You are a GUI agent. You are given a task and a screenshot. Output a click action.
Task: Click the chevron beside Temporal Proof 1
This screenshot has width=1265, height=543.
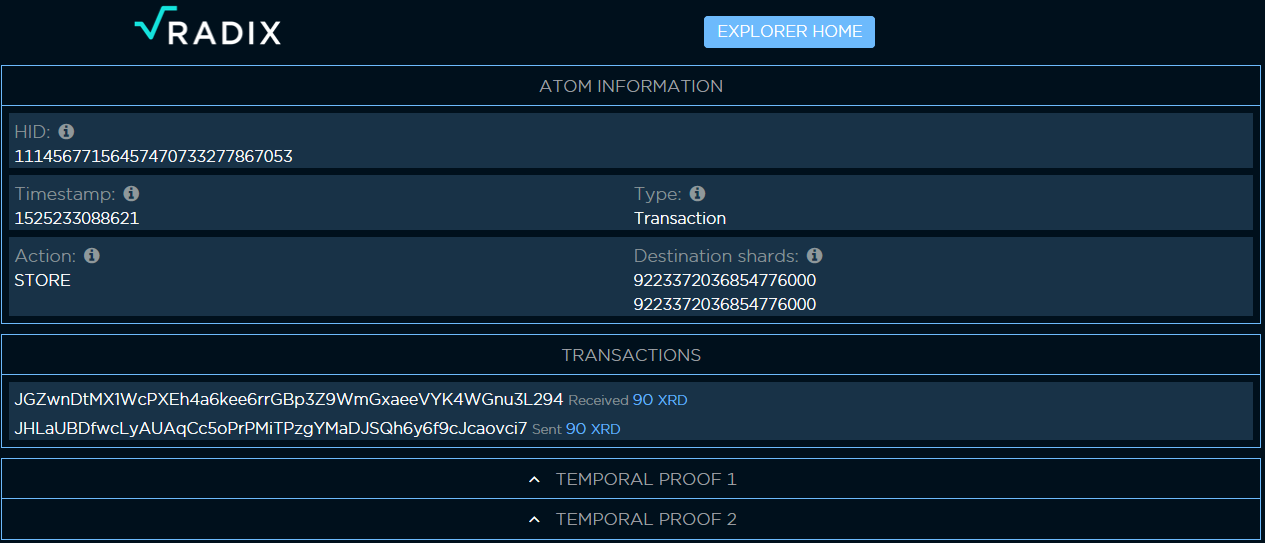coord(535,480)
